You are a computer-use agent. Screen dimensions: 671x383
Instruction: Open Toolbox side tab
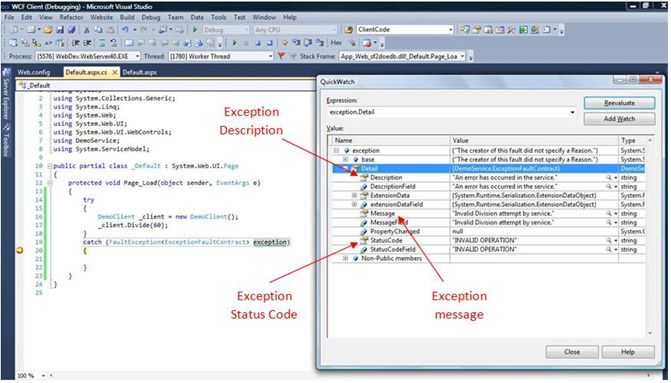(6, 139)
